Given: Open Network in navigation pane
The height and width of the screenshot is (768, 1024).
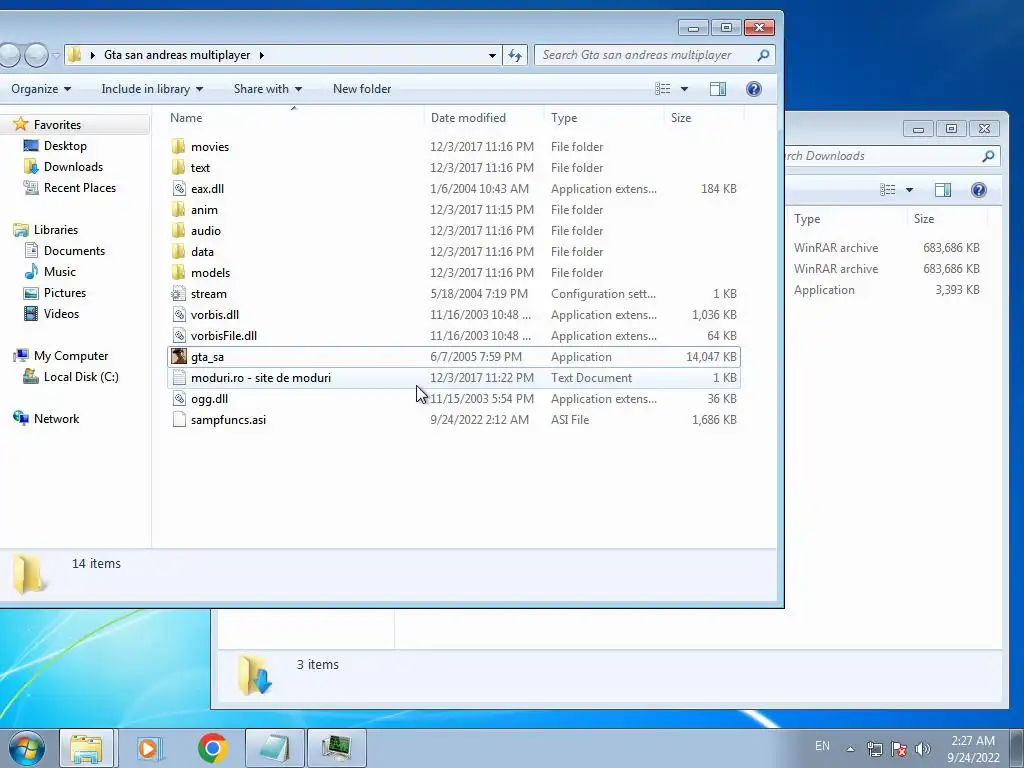Looking at the screenshot, I should pyautogui.click(x=56, y=419).
